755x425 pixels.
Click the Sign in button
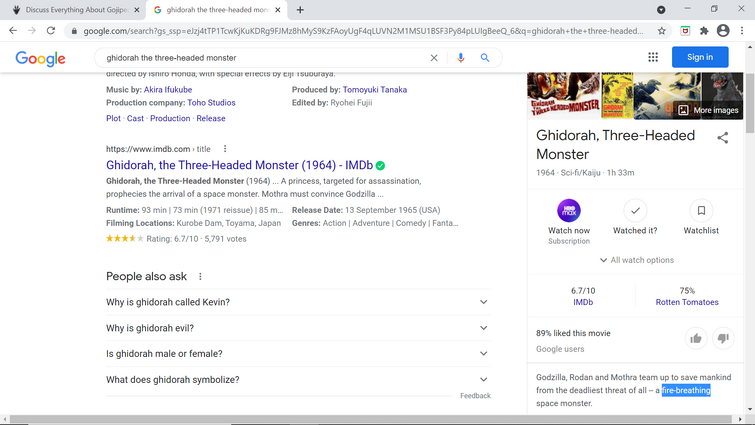pyautogui.click(x=700, y=57)
